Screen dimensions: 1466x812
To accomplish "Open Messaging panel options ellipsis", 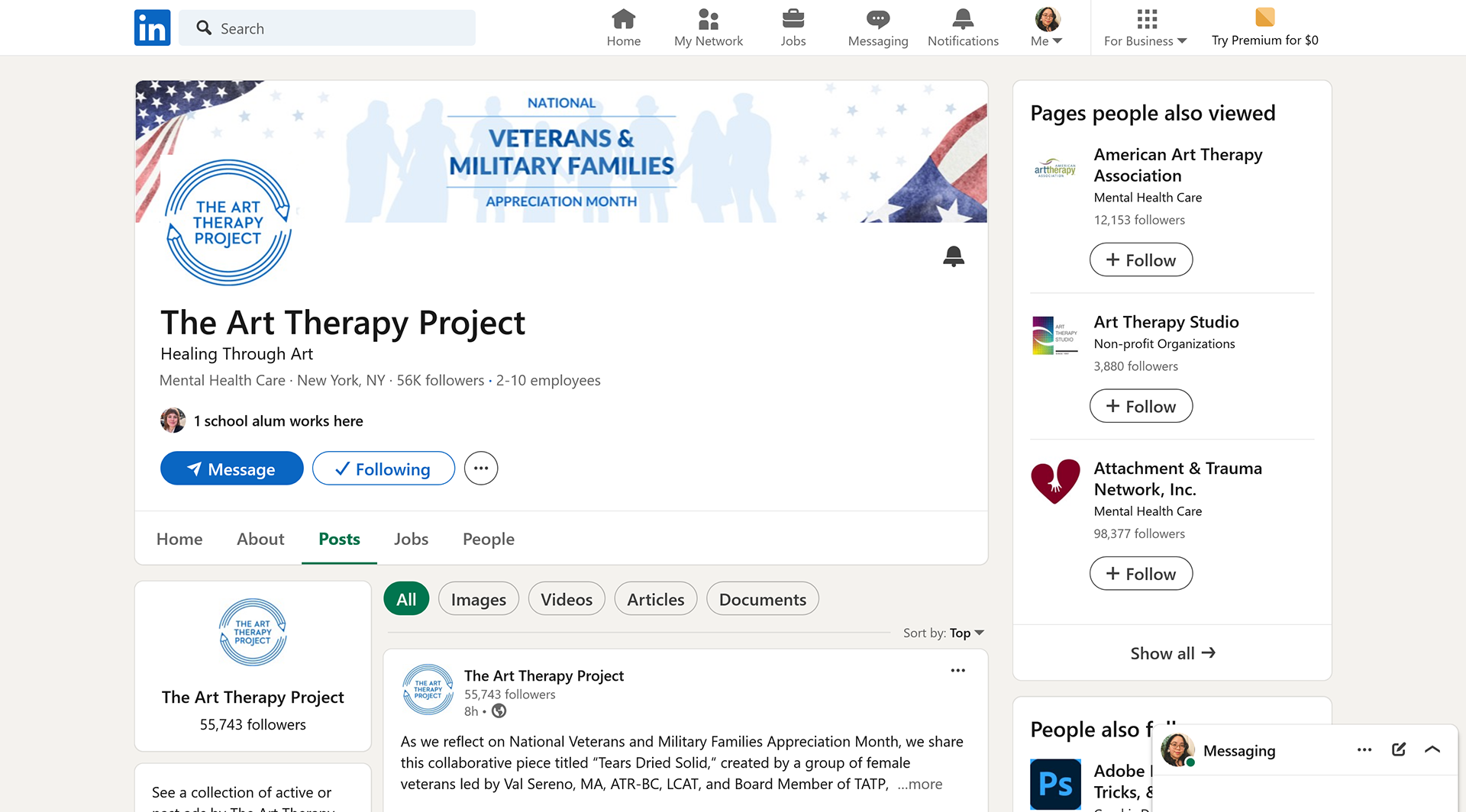I will click(x=1364, y=749).
